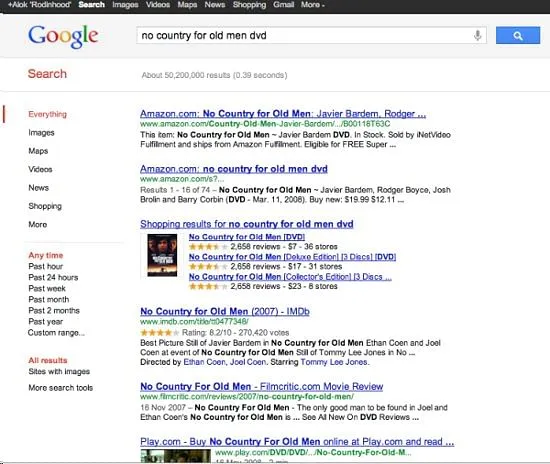The width and height of the screenshot is (550, 464).
Task: Limit results to Past month
Action: point(49,300)
